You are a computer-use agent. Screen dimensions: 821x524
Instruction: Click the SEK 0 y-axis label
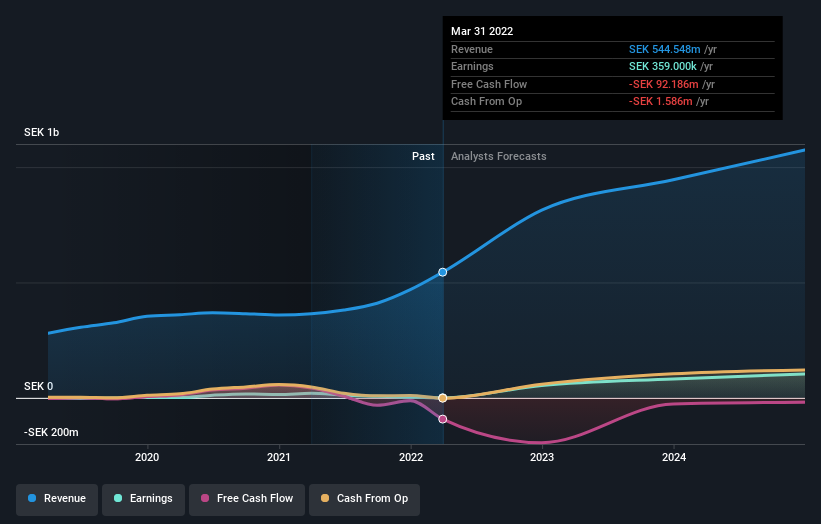[x=38, y=386]
